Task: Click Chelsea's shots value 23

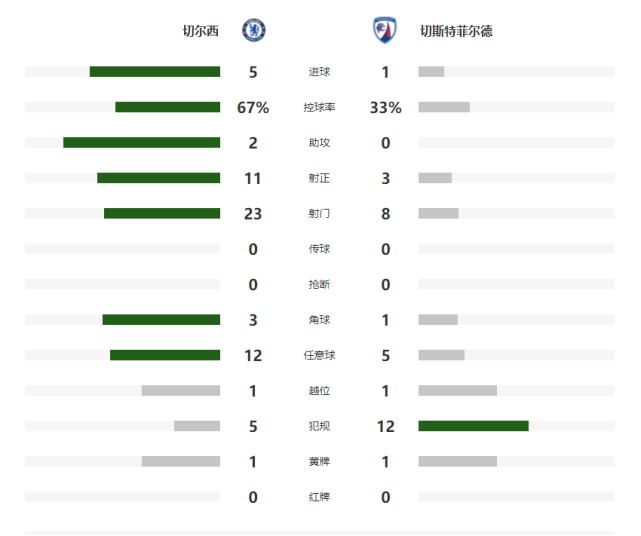Action: 253,213
